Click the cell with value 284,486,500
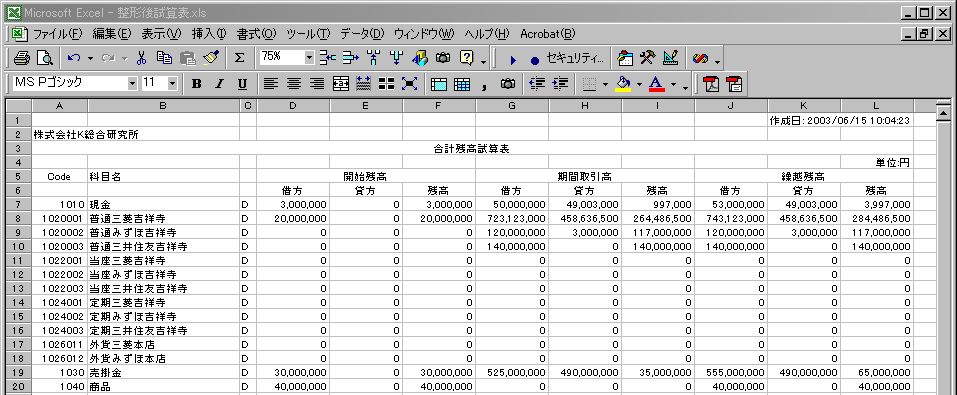957x395 pixels. tap(877, 219)
